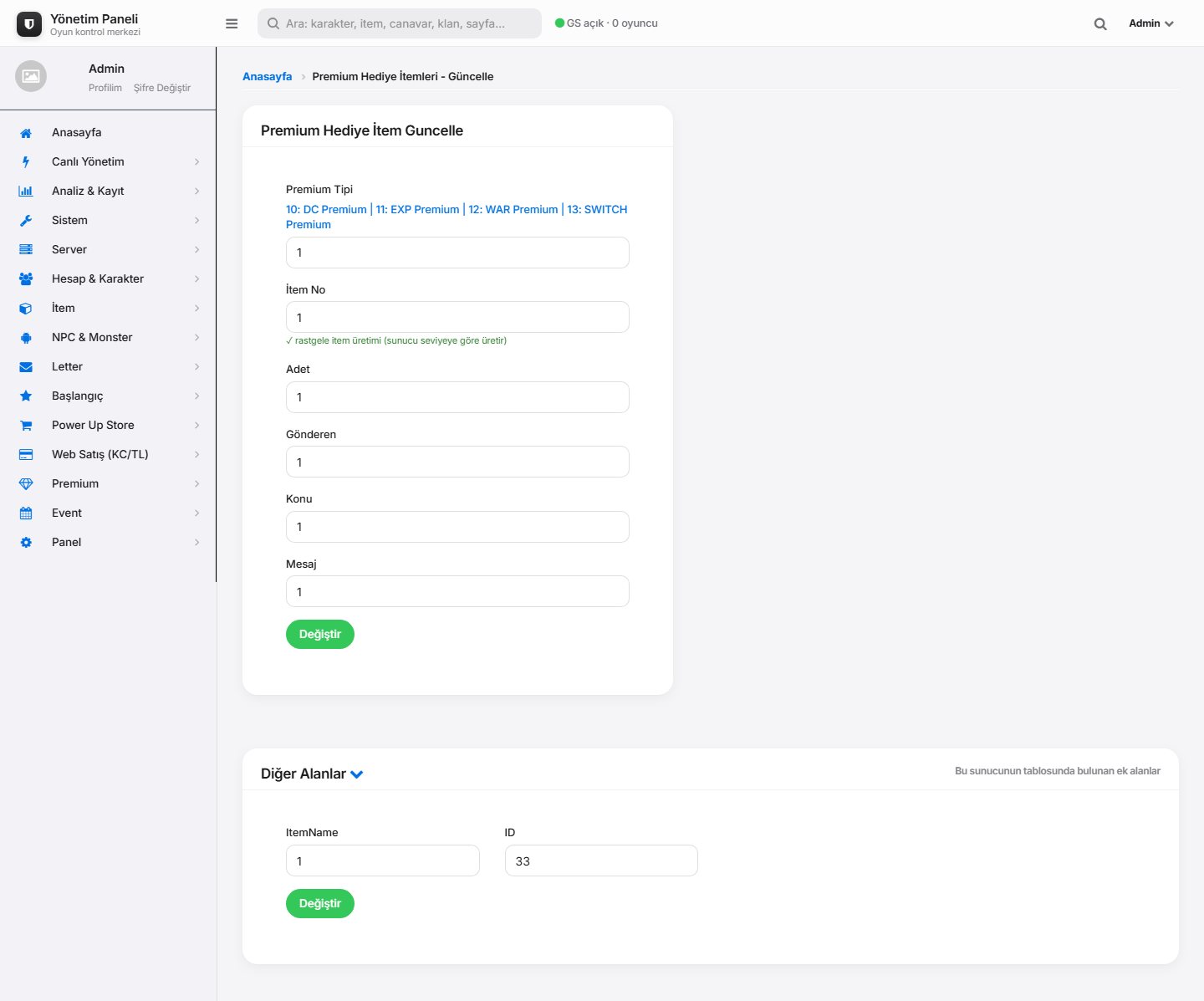Click Değiştir button under Mesaj field

click(x=320, y=635)
